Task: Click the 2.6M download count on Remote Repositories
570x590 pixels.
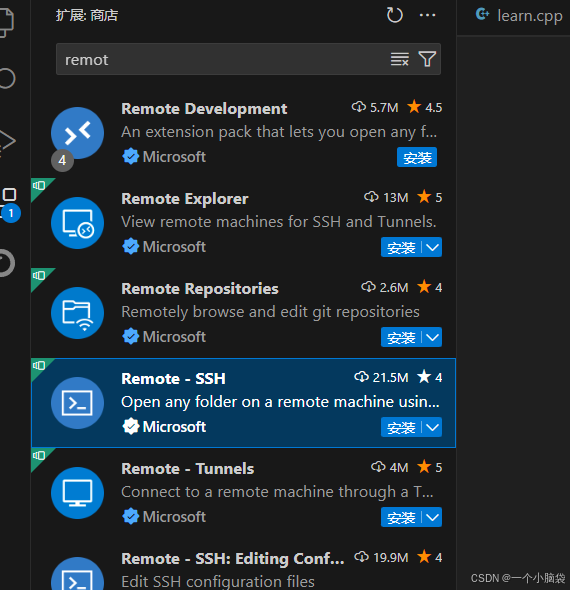Action: click(385, 287)
